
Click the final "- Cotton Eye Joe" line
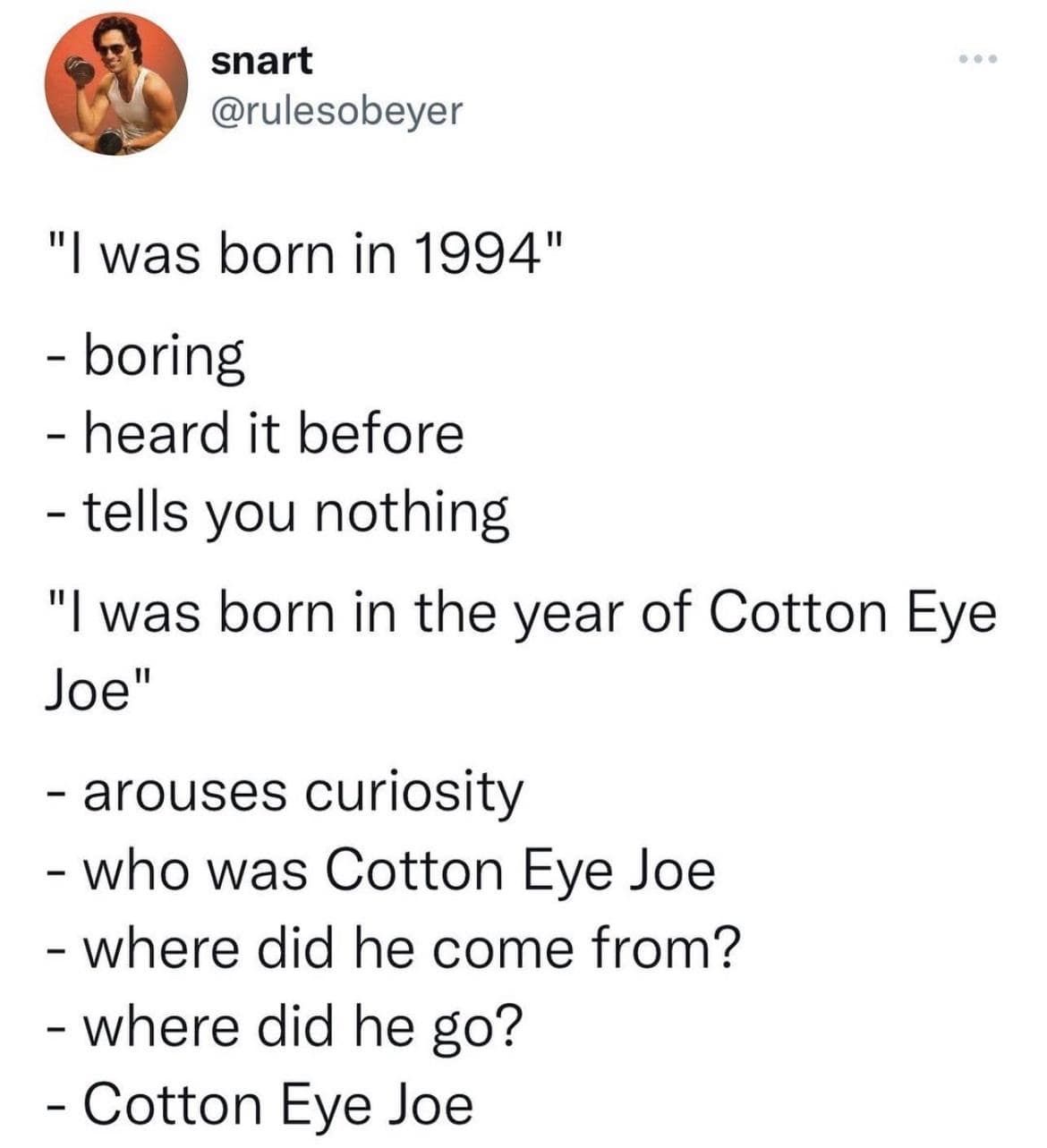260,1103
